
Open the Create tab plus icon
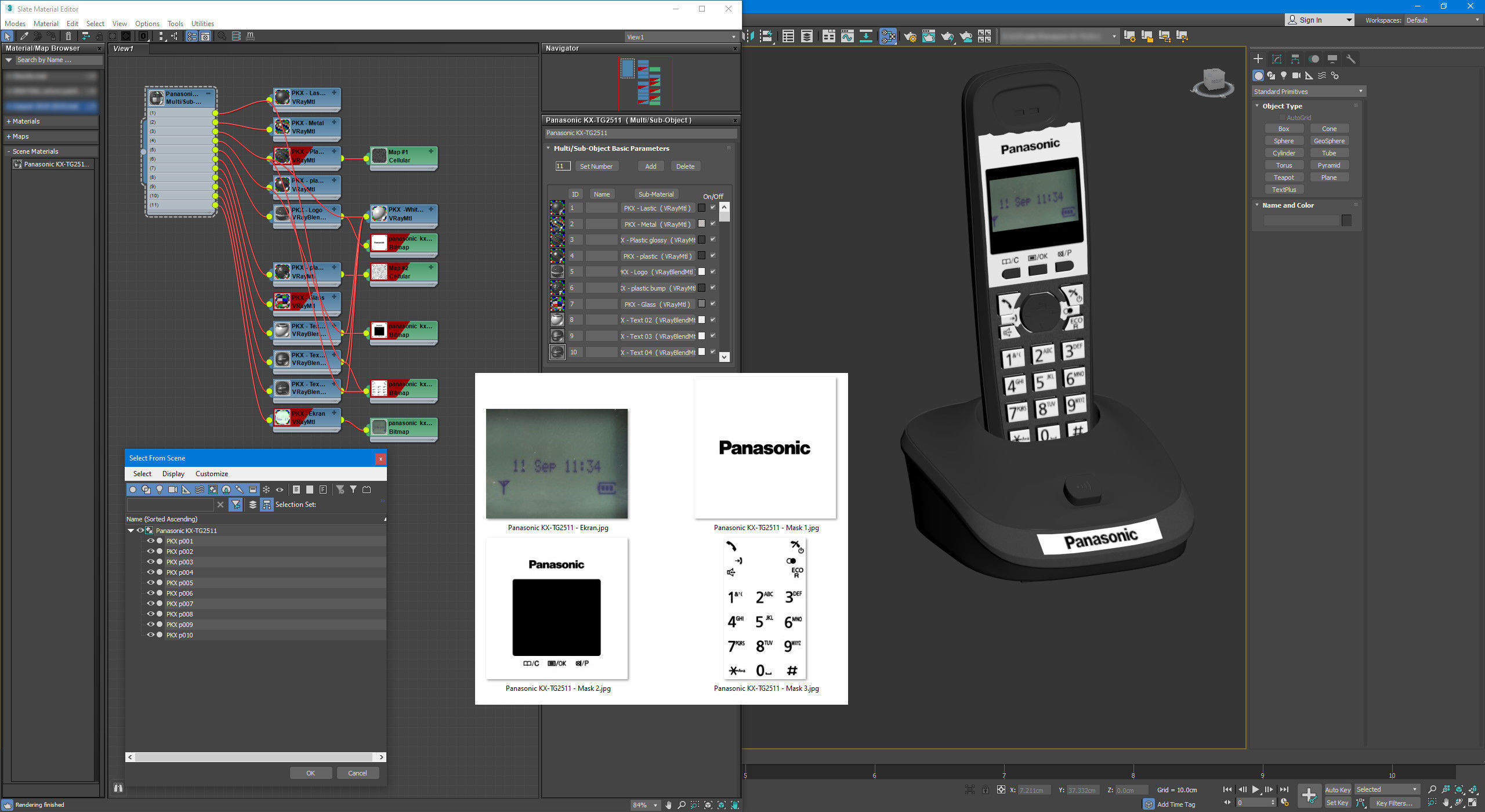click(x=1258, y=59)
